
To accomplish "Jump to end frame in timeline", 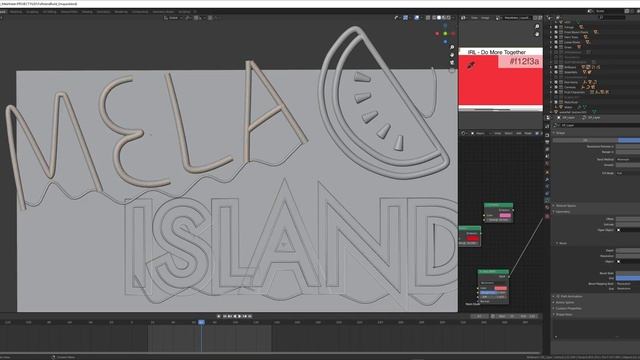I will [x=250, y=316].
